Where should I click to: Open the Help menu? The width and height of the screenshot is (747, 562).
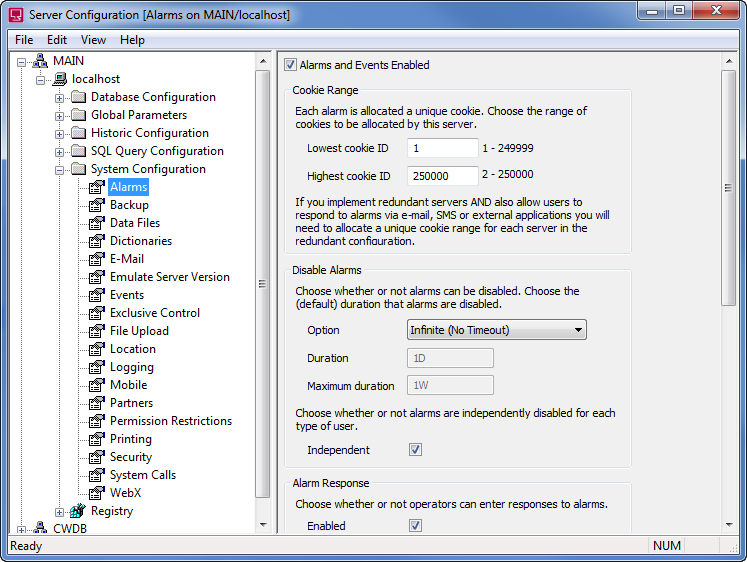132,40
